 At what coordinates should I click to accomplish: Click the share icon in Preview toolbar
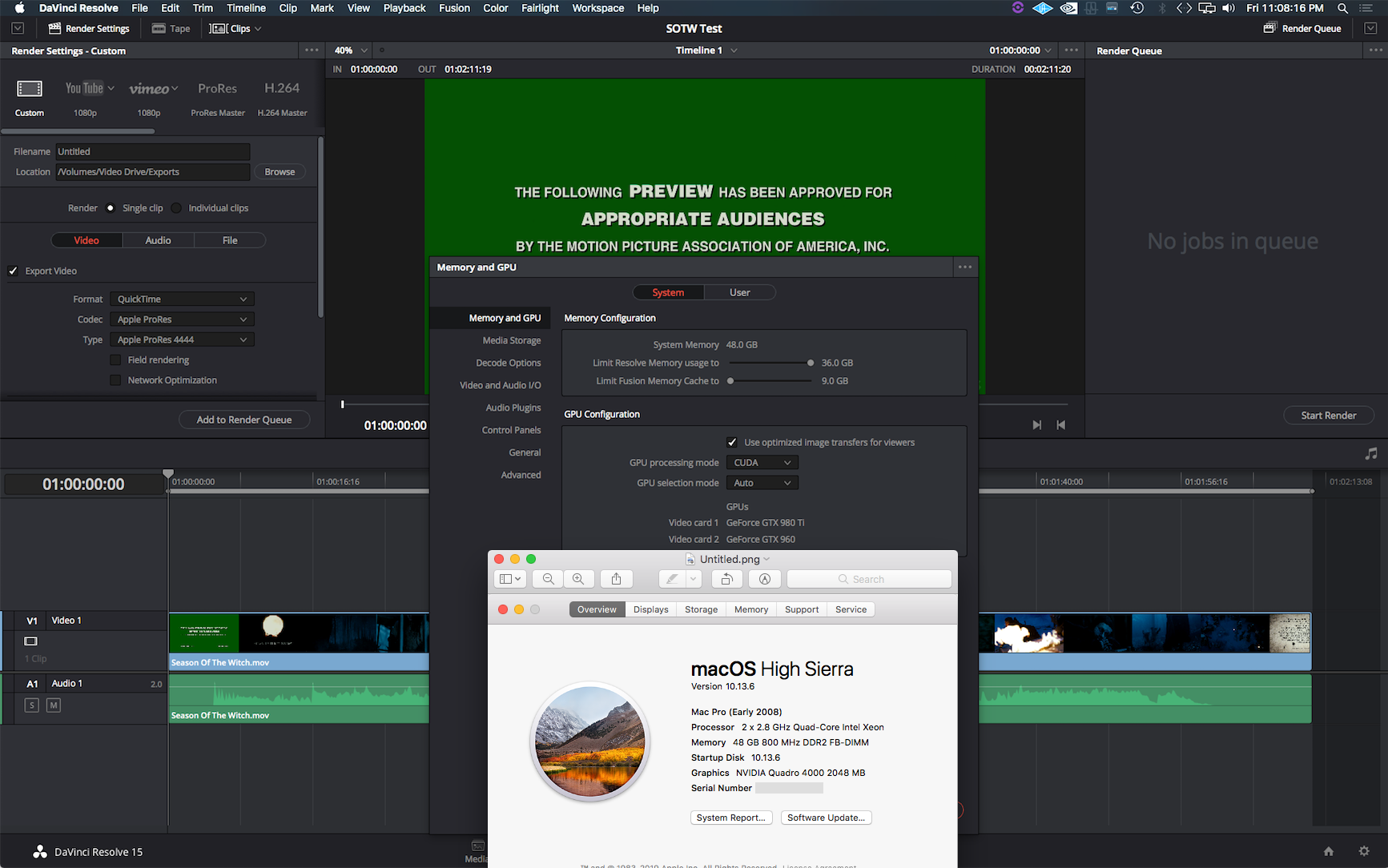[x=616, y=579]
